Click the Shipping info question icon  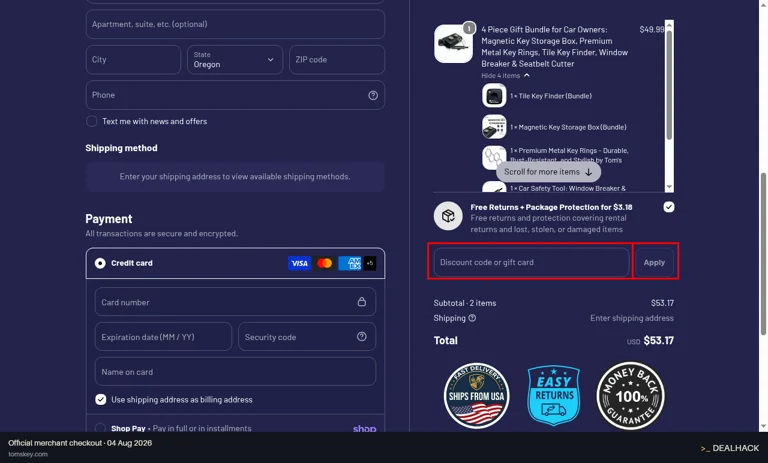click(x=472, y=318)
